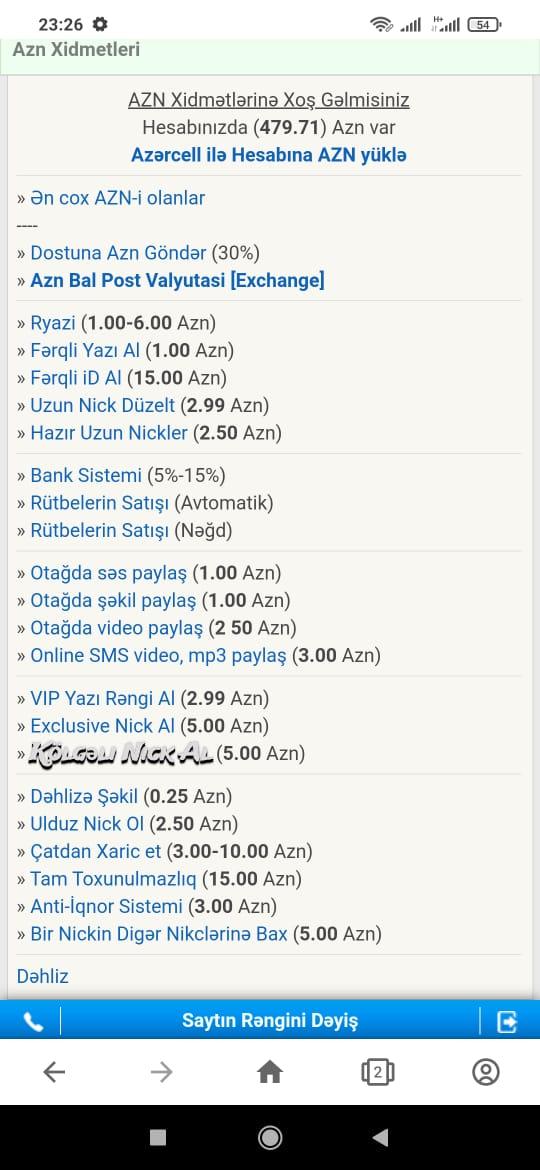Tap the Android circle home button
Image resolution: width=540 pixels, height=1170 pixels.
point(270,1137)
